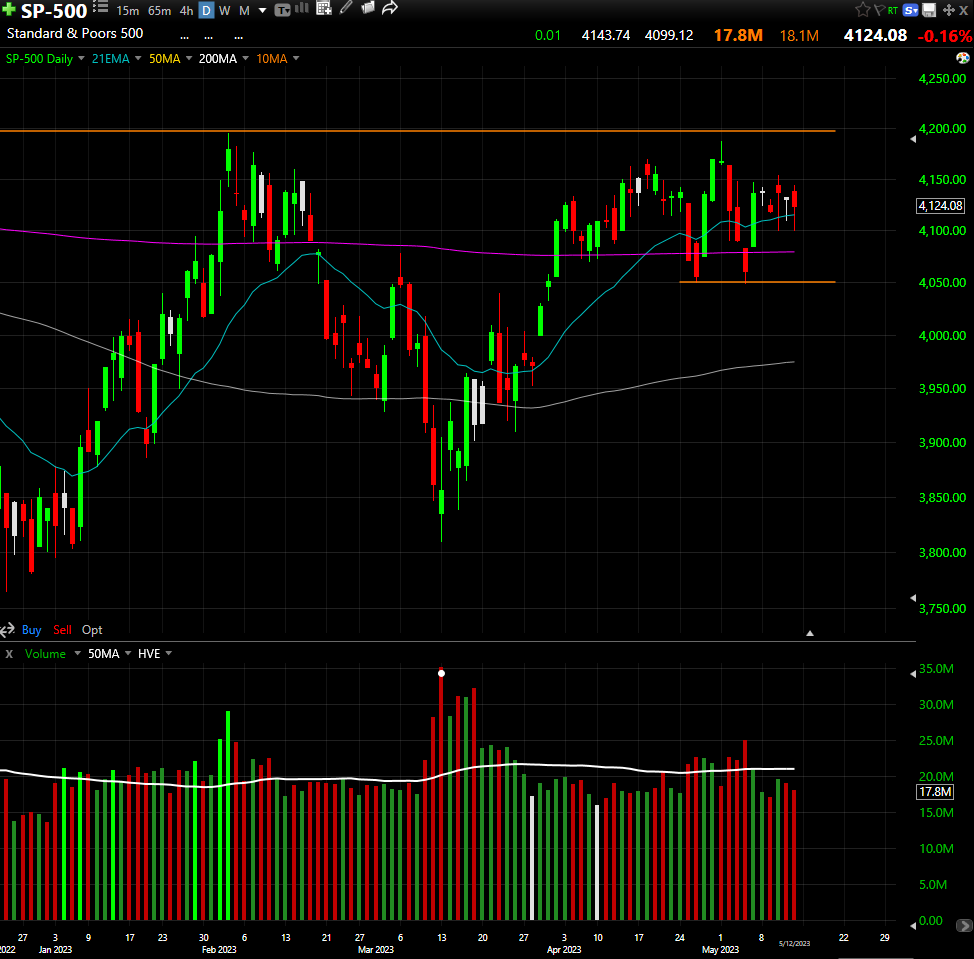Click the white HVE dot on volume
This screenshot has height=959, width=974.
(x=441, y=673)
